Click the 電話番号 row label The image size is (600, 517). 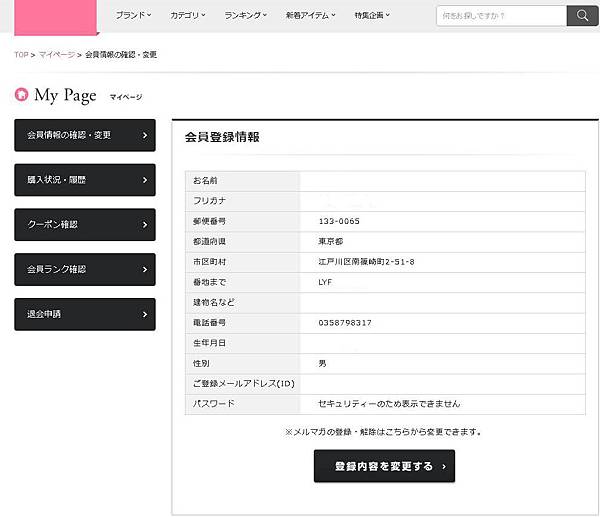[209, 323]
